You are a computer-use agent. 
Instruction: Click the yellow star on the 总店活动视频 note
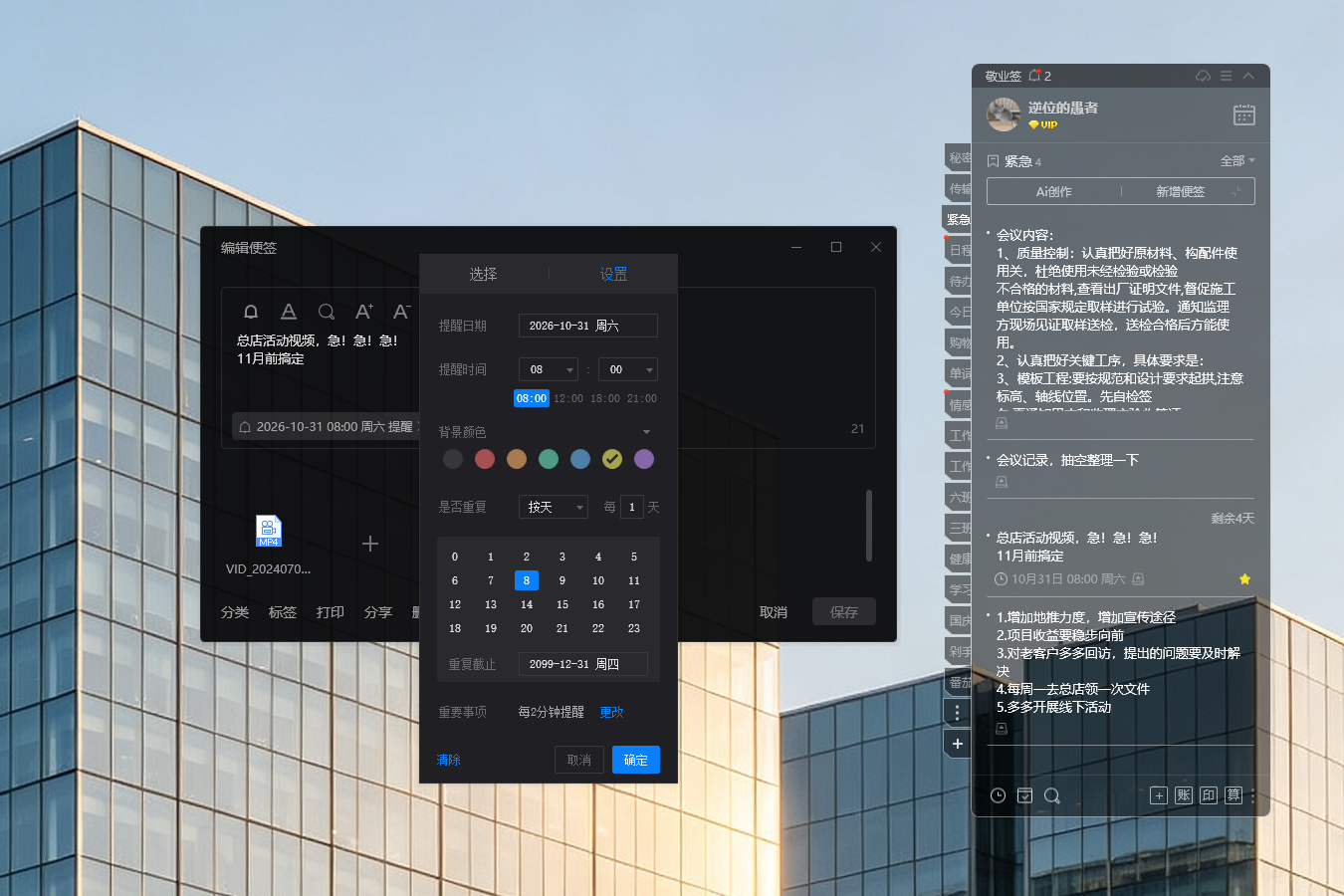1244,578
